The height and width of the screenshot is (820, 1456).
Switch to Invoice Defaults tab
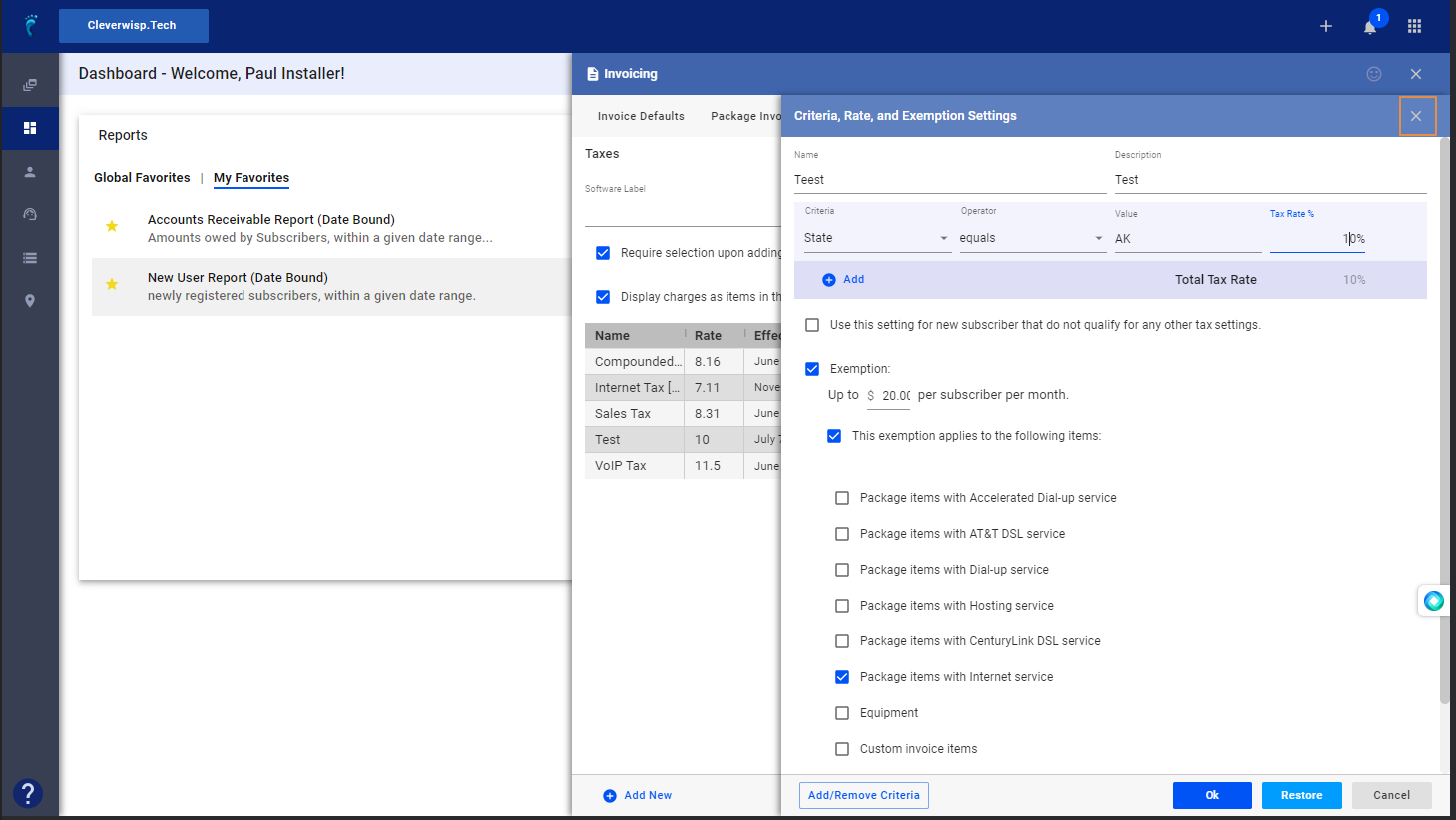point(641,116)
